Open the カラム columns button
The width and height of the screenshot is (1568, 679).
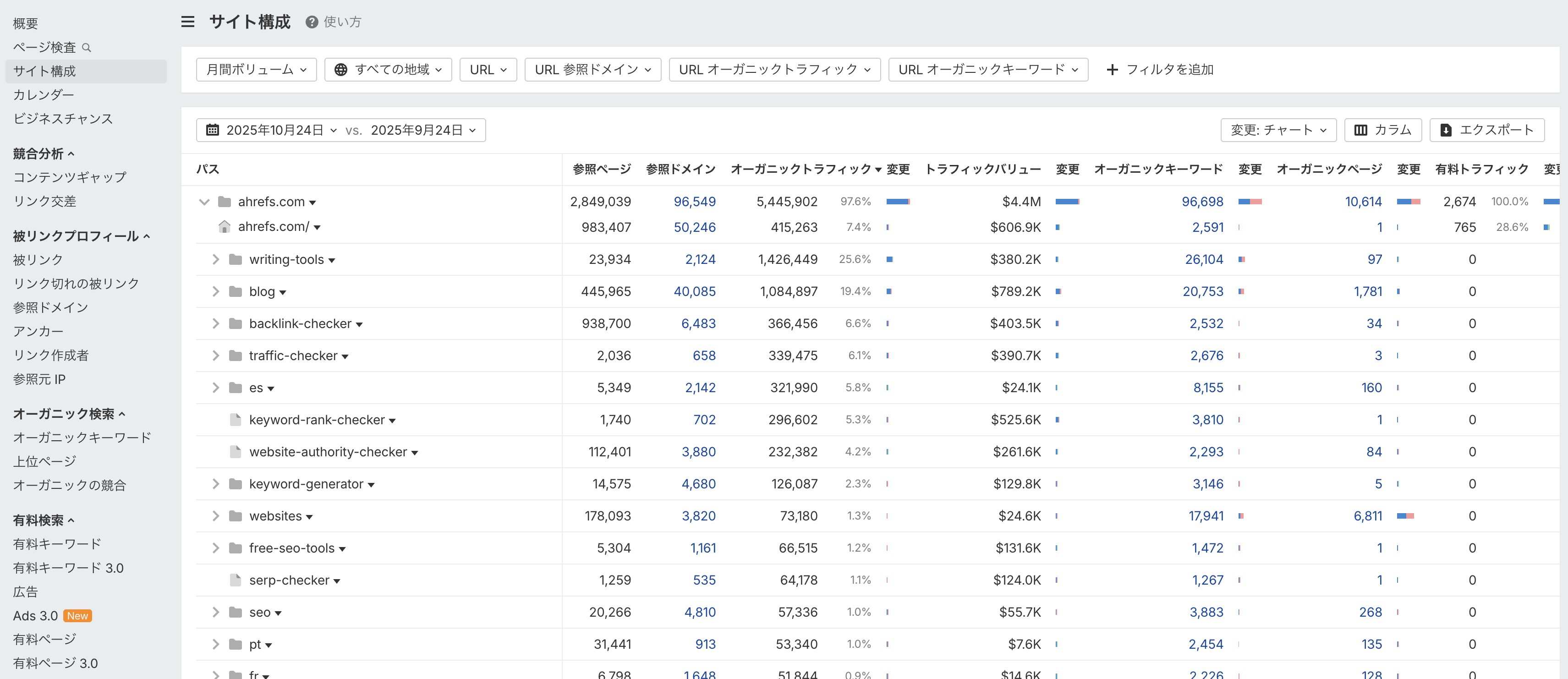(x=1382, y=130)
